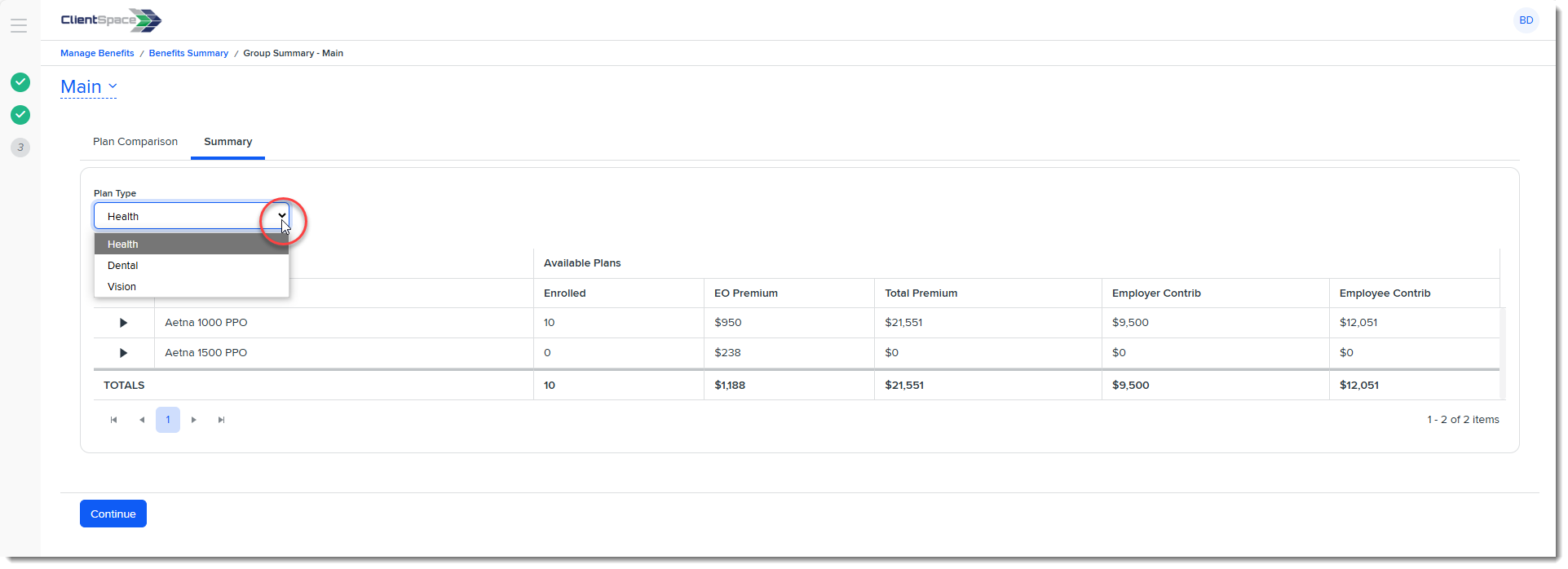The width and height of the screenshot is (1568, 569).
Task: Go to previous page arrow
Action: [x=142, y=420]
